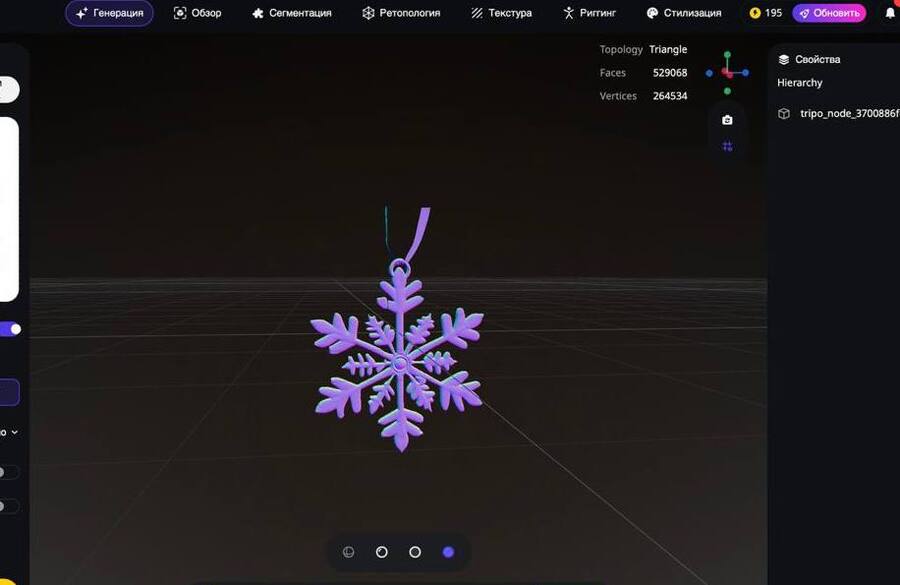This screenshot has width=900, height=585.
Task: Click the right blue axis gizmo dot
Action: [x=746, y=73]
